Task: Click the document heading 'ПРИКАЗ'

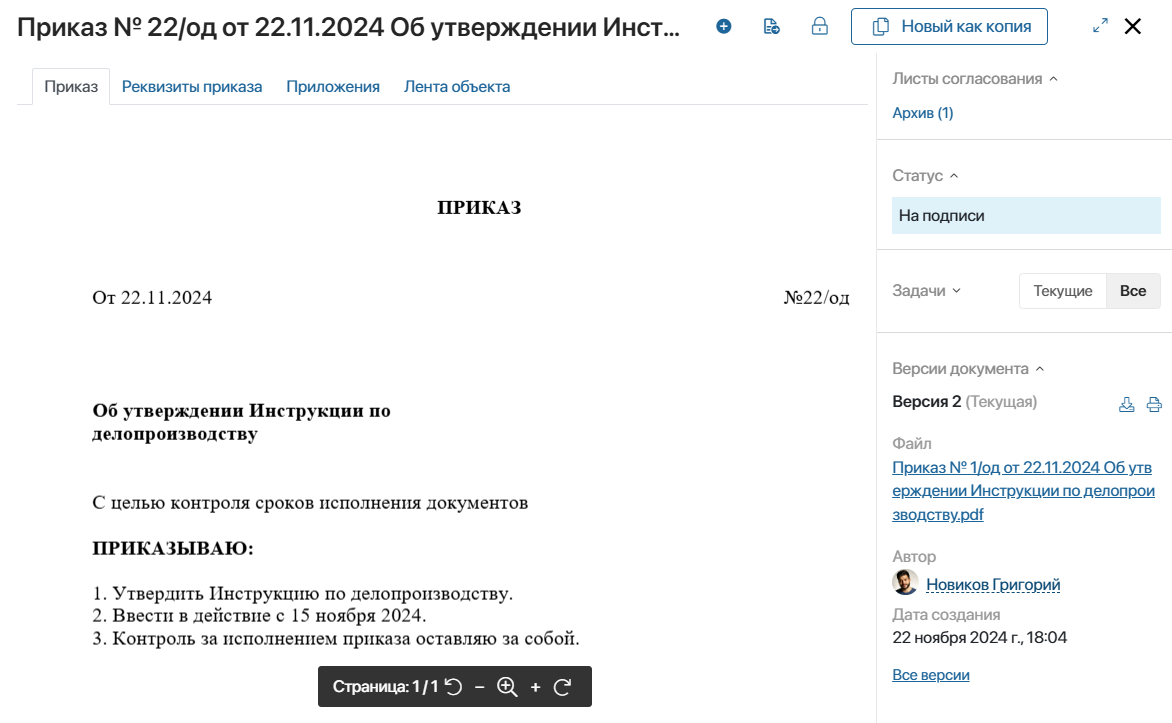Action: (x=479, y=208)
